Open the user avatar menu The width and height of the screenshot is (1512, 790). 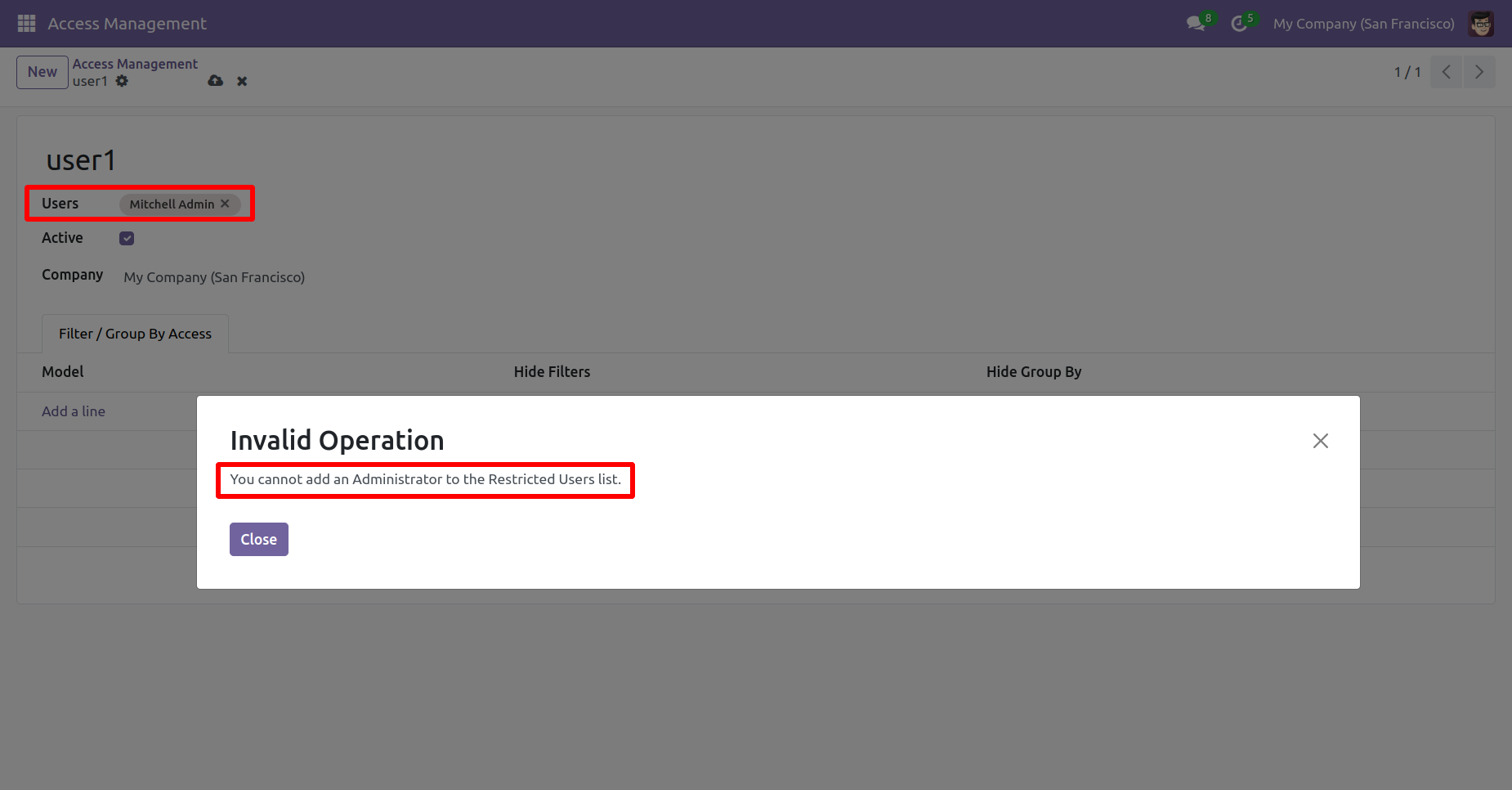point(1481,24)
